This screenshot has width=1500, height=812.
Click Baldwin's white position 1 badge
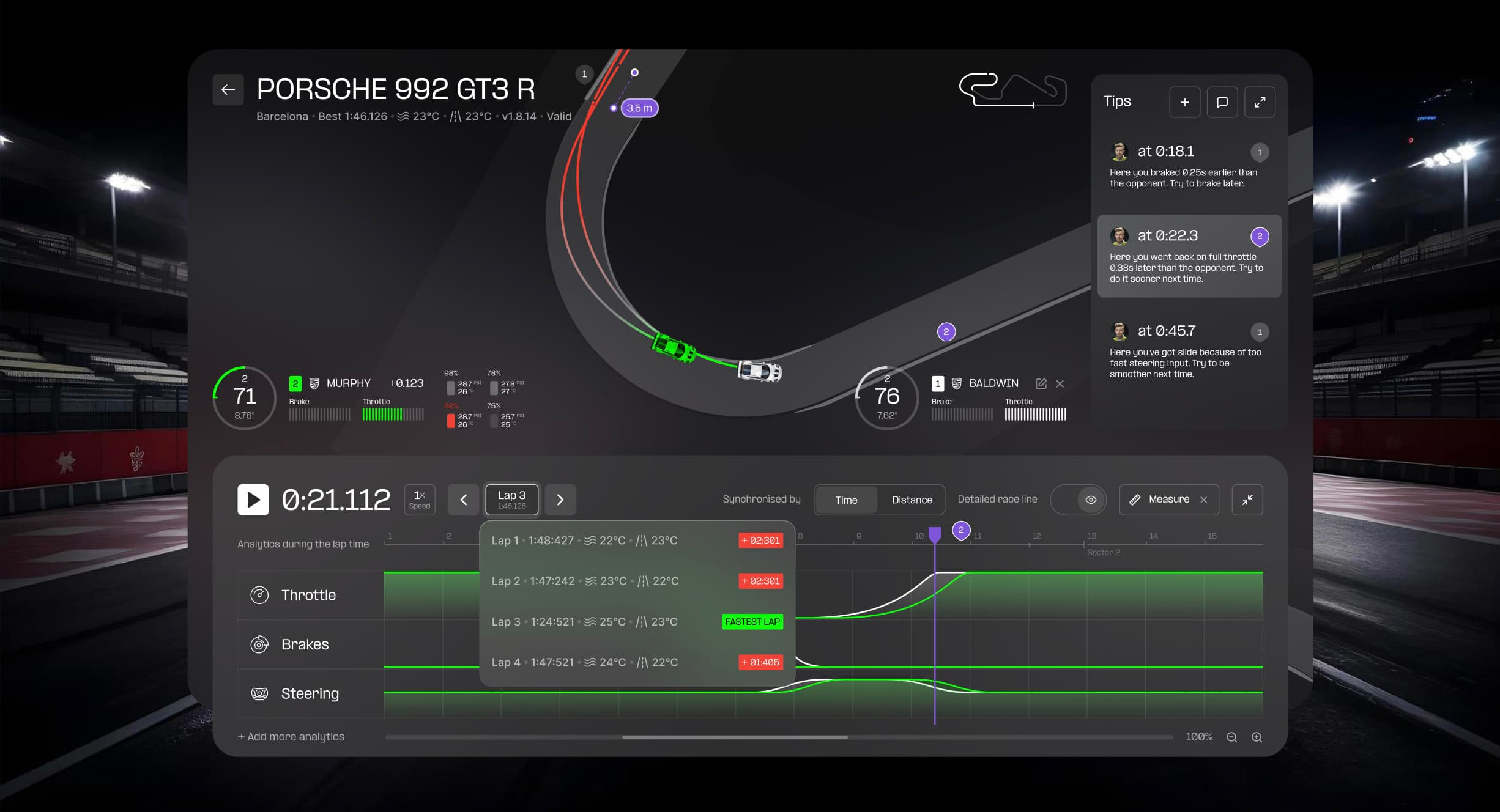(x=938, y=383)
